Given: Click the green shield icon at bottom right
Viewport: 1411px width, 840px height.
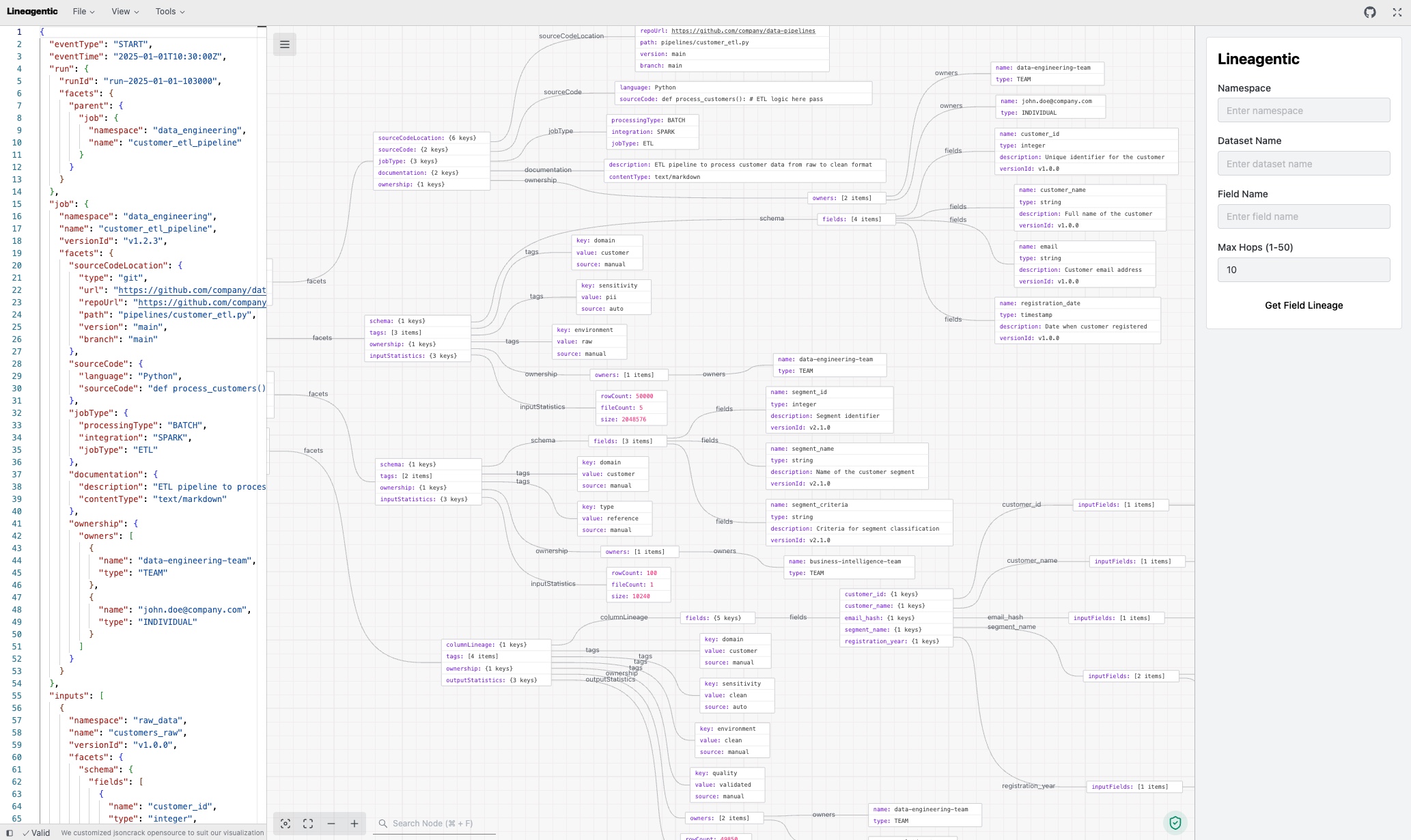Looking at the screenshot, I should pos(1176,822).
